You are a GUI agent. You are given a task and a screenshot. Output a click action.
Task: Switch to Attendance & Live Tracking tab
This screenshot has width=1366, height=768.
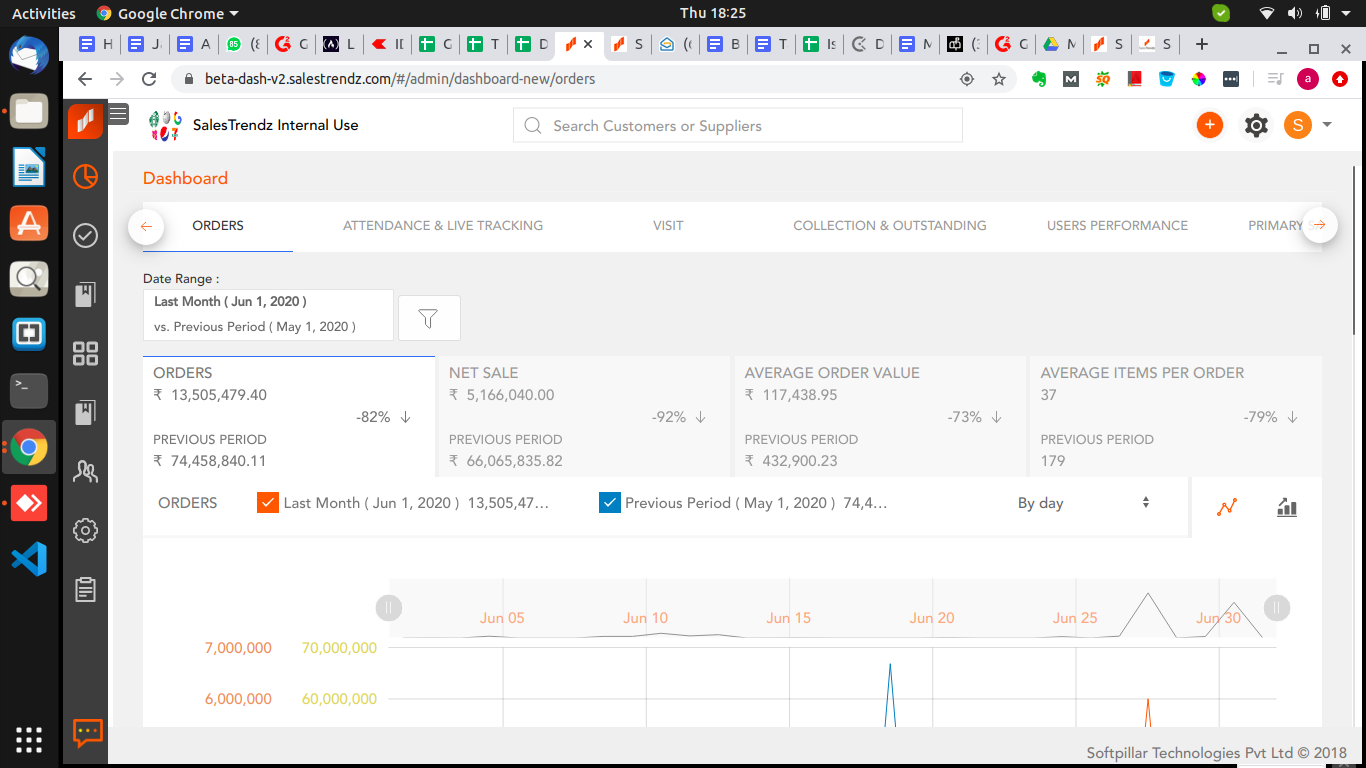[x=443, y=225]
